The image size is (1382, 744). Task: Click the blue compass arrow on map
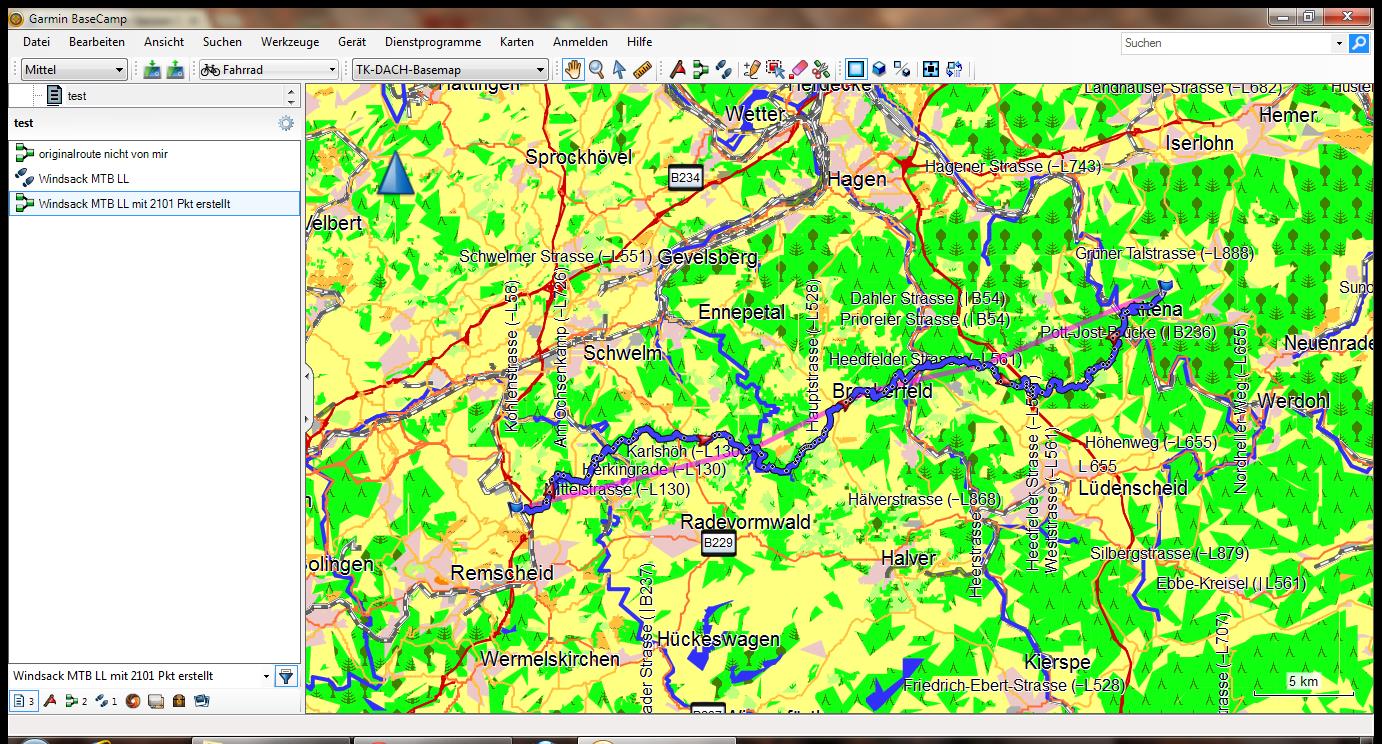pyautogui.click(x=395, y=172)
